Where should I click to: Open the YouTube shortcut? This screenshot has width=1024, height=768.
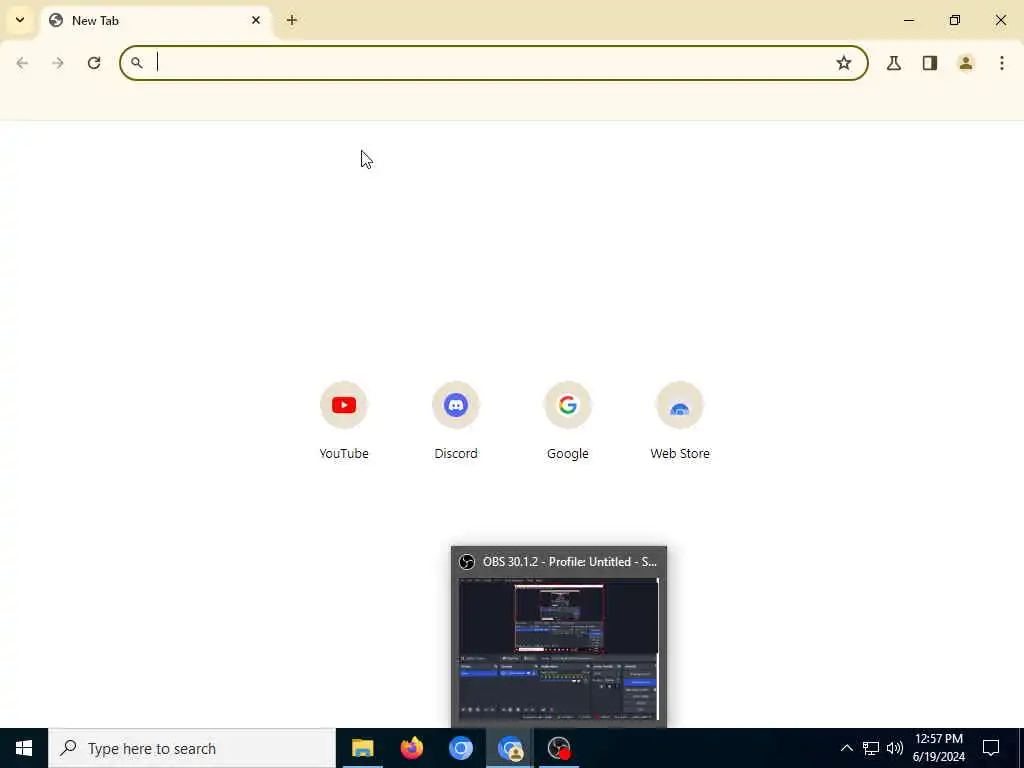344,405
